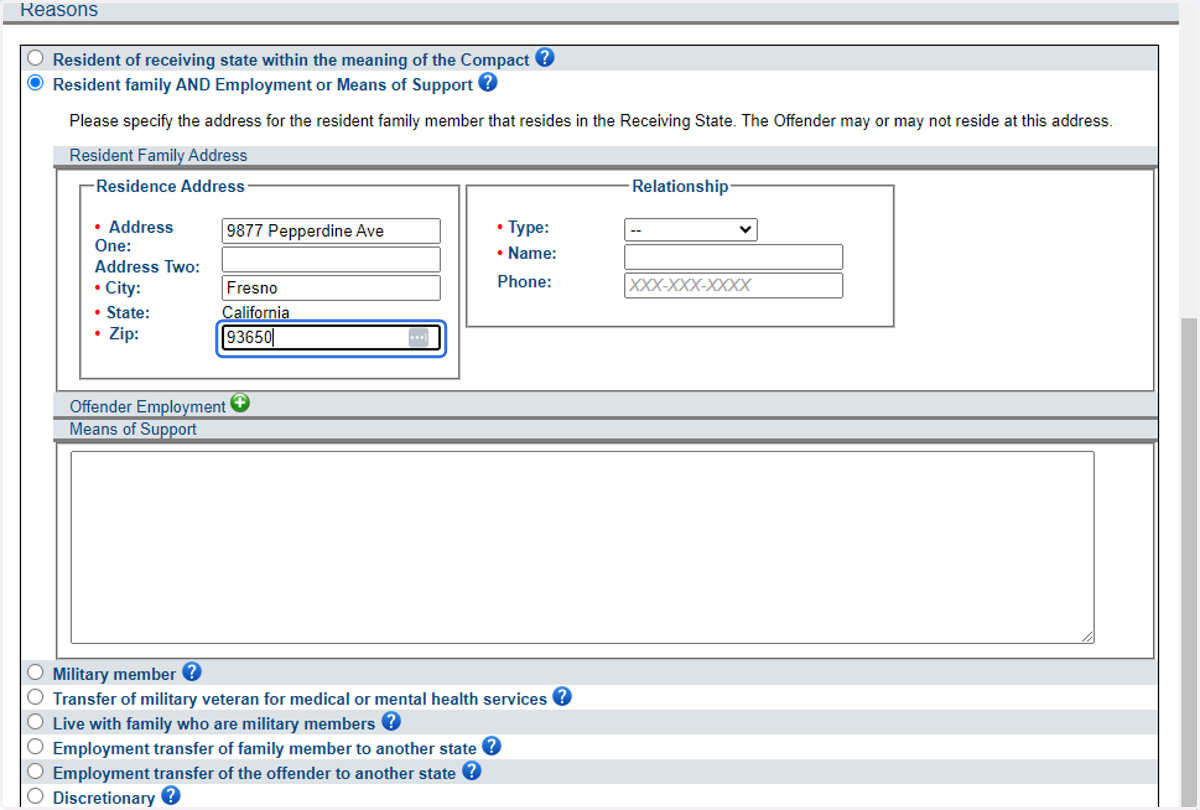
Task: Click the California state value text
Action: (256, 313)
